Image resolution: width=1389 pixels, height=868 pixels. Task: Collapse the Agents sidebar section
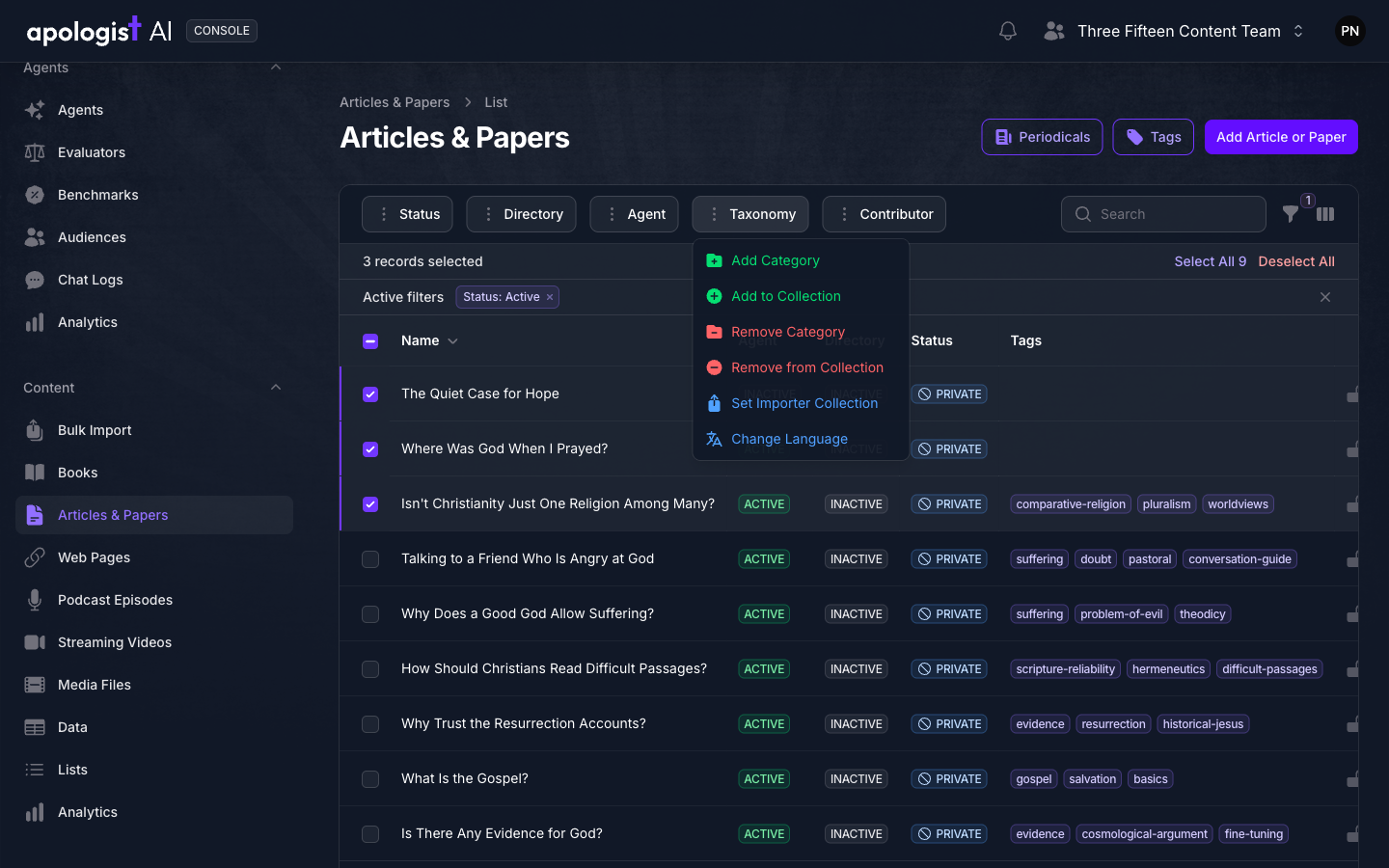(276, 68)
